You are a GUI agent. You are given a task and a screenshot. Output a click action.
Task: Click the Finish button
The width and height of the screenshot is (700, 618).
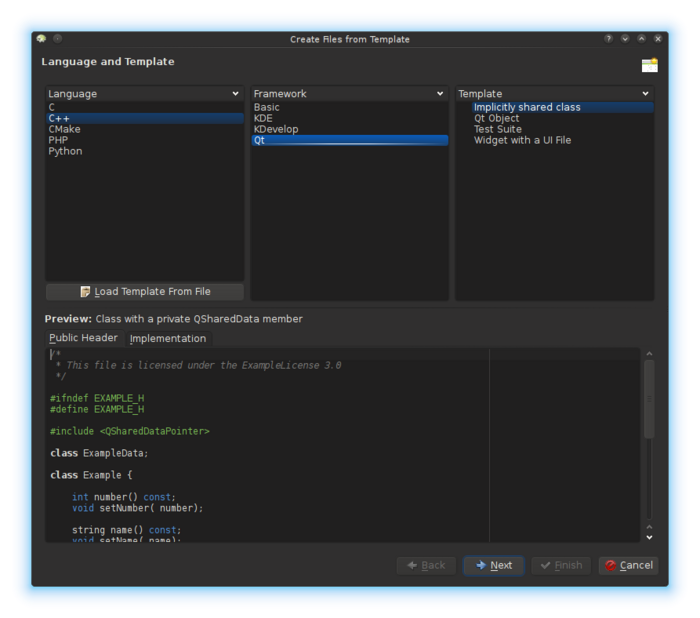[x=561, y=565]
